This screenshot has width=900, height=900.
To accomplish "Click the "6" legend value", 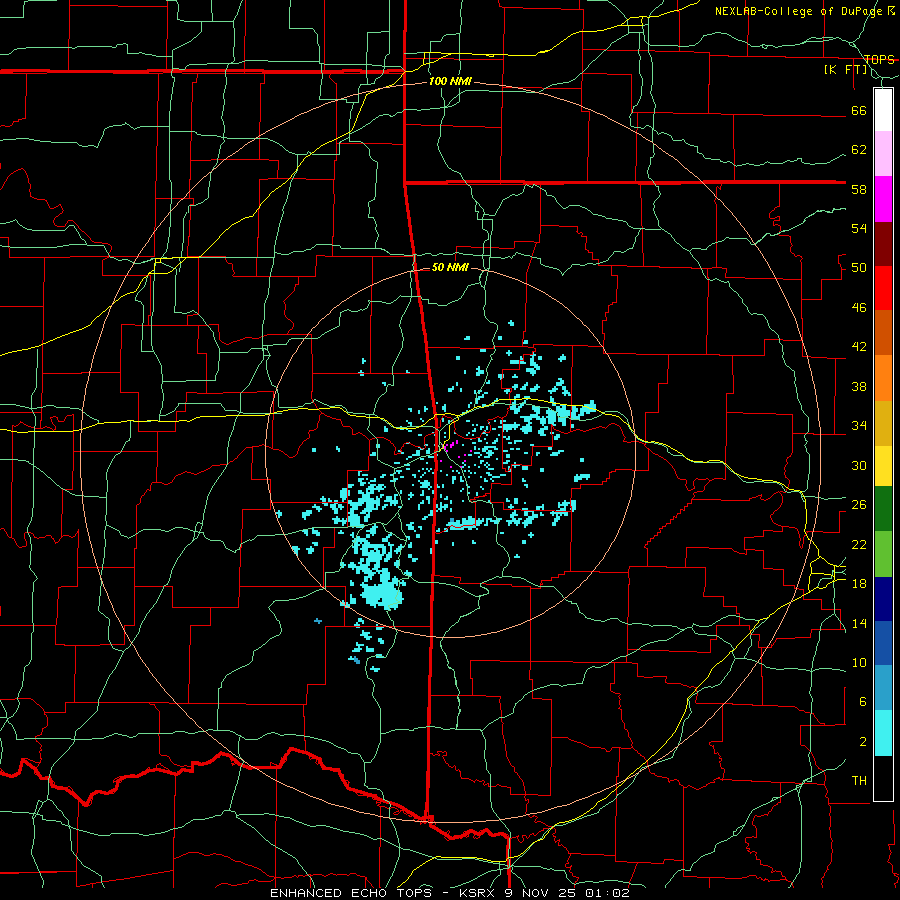I will [862, 702].
